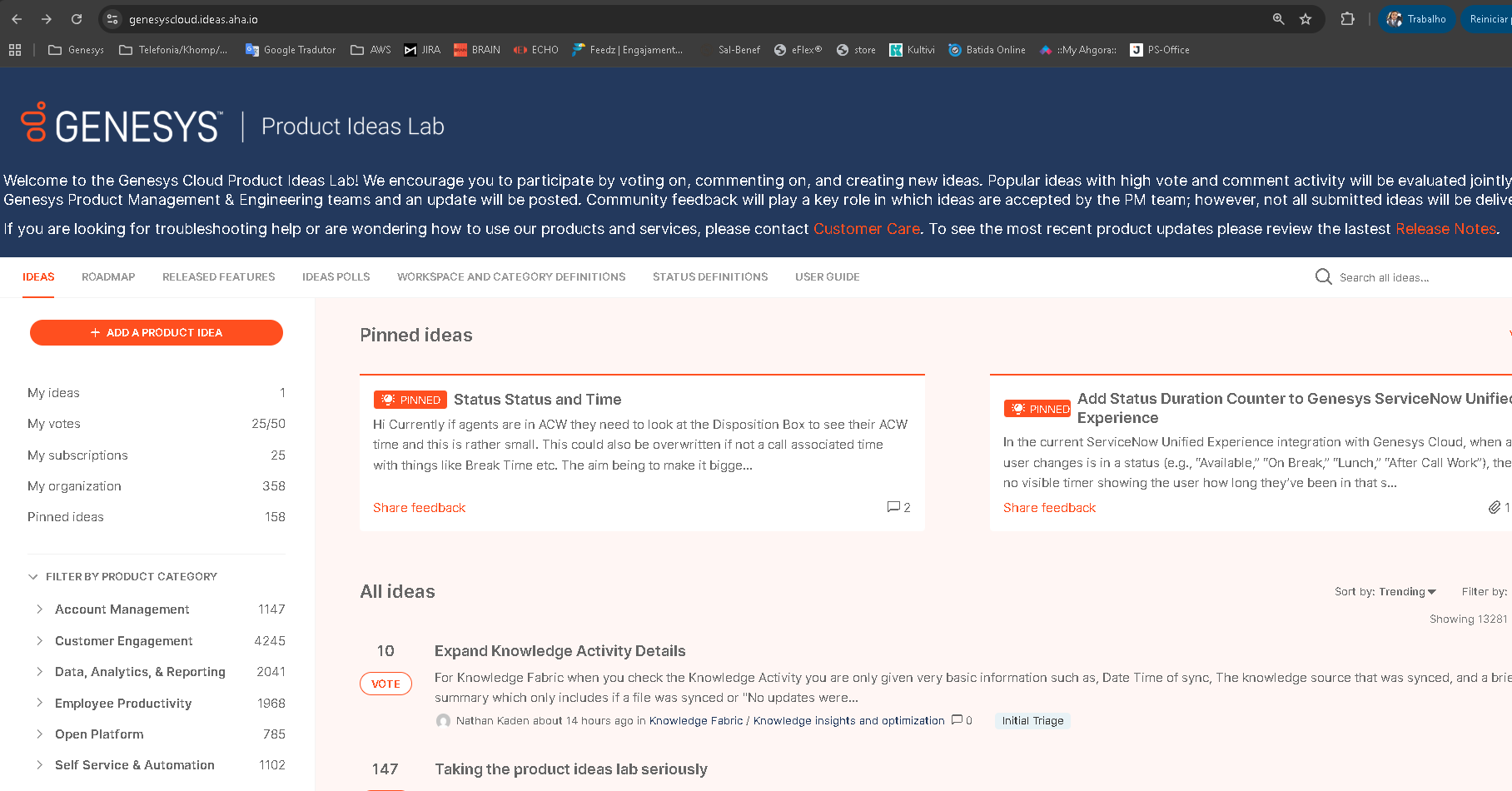Expand Open Platform category
The width and height of the screenshot is (1512, 791).
[x=39, y=734]
